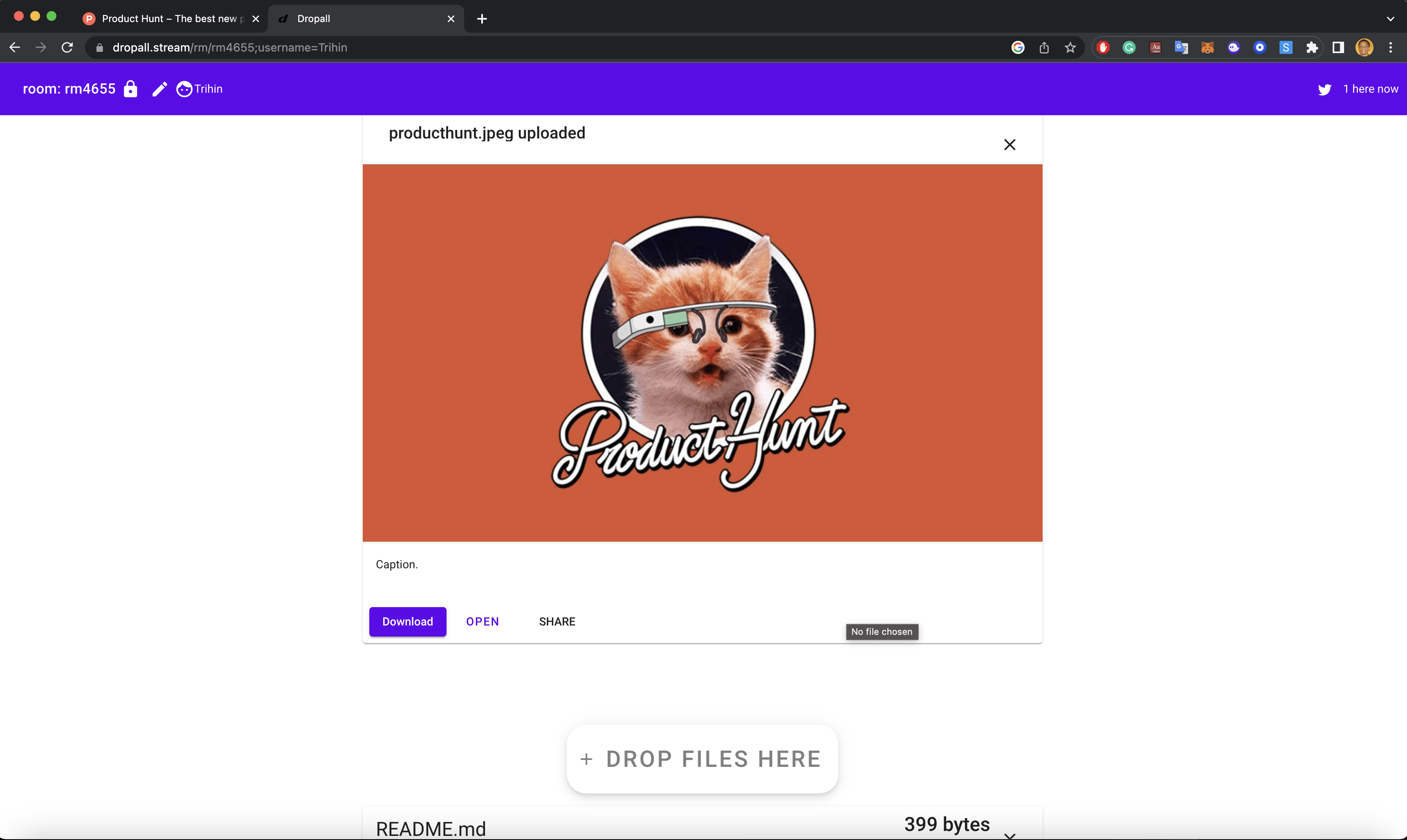This screenshot has height=840, width=1407.
Task: Open the Phantom ghost extension
Action: pos(1234,47)
